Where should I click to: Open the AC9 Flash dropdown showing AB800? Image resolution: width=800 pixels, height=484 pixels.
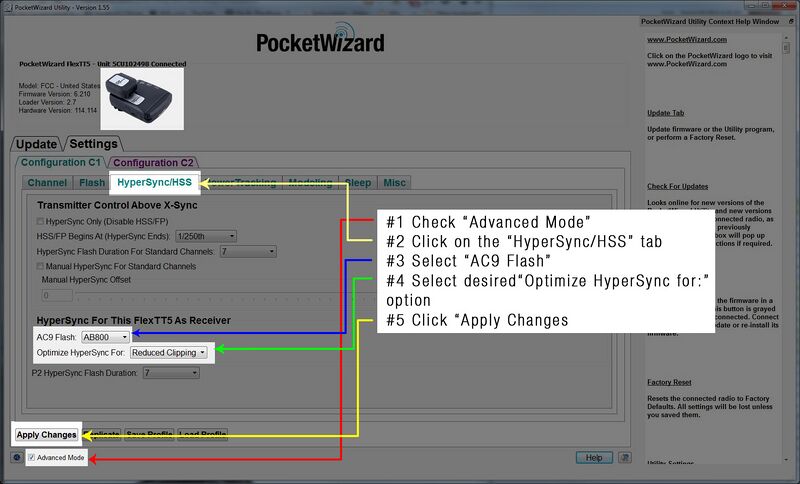click(106, 337)
